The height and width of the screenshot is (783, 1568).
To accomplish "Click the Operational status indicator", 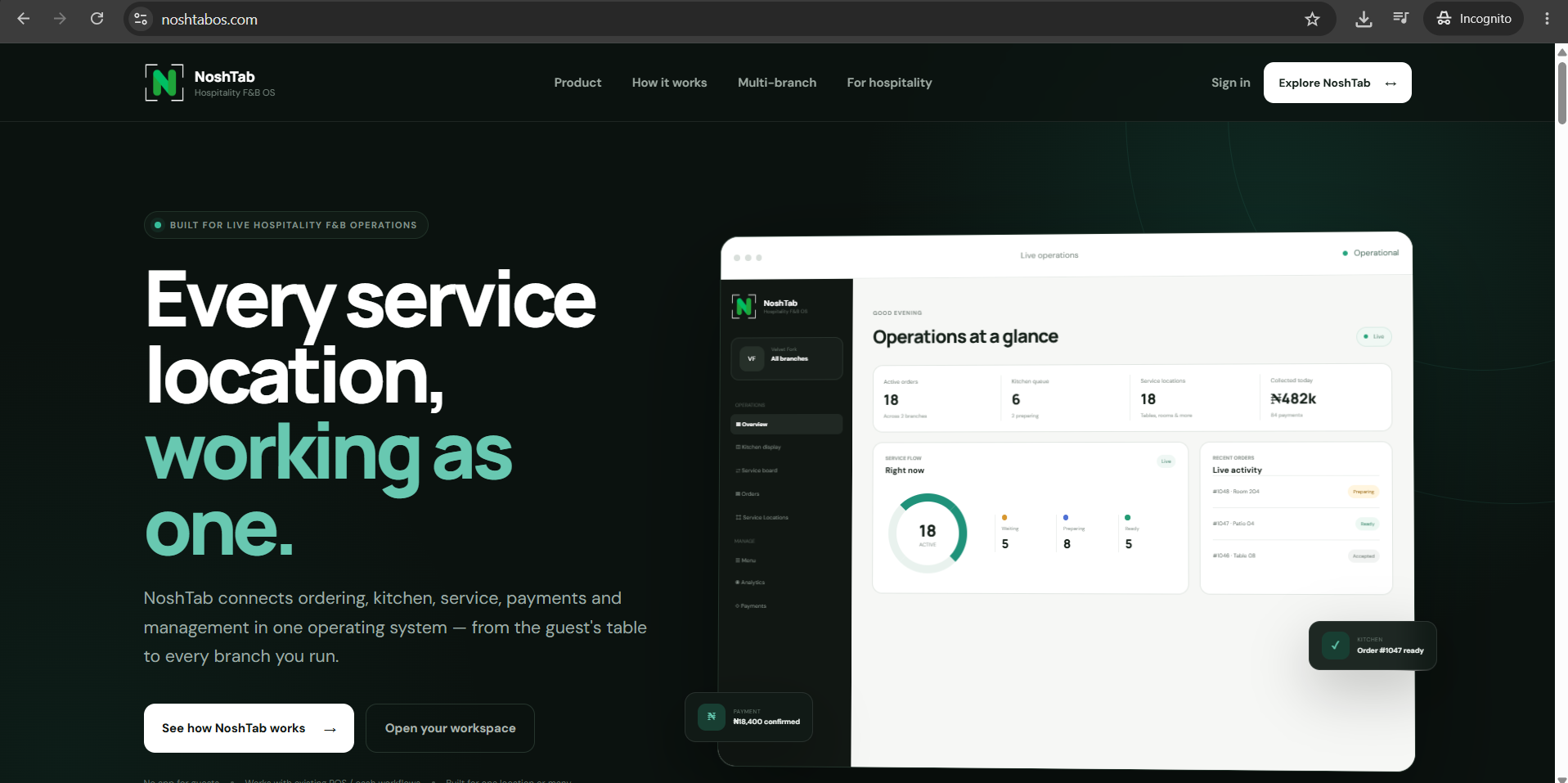I will (1371, 253).
